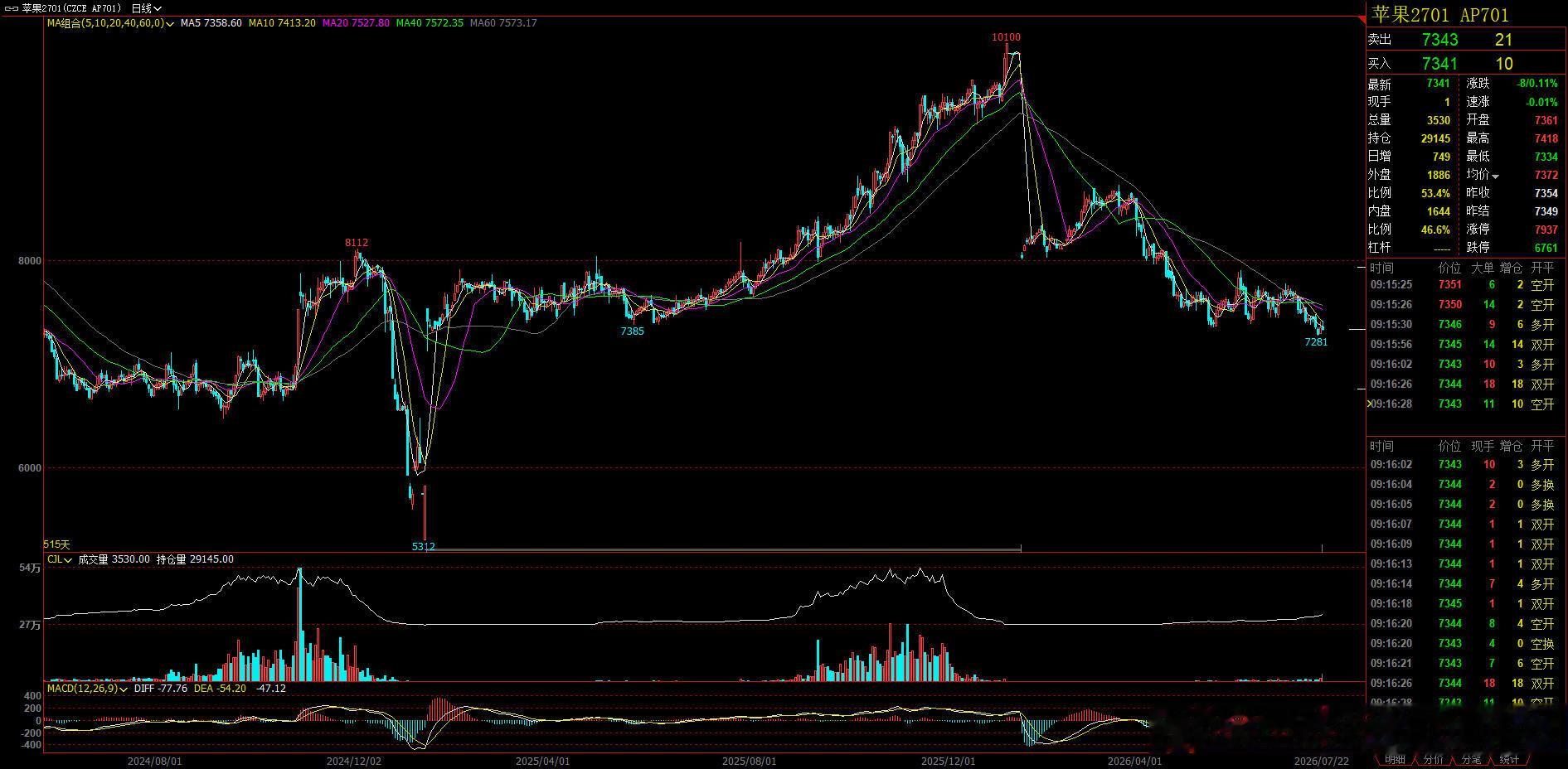
Task: Select the MA60 7573.17 legend label
Action: [x=503, y=23]
